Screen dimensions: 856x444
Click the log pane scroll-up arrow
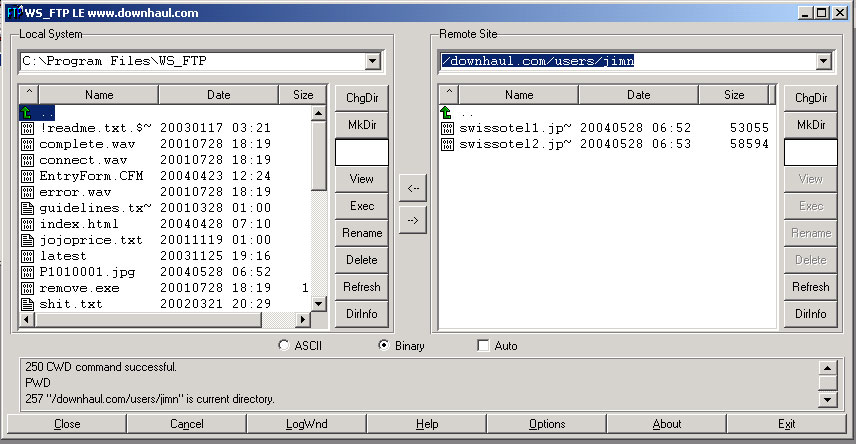(828, 368)
